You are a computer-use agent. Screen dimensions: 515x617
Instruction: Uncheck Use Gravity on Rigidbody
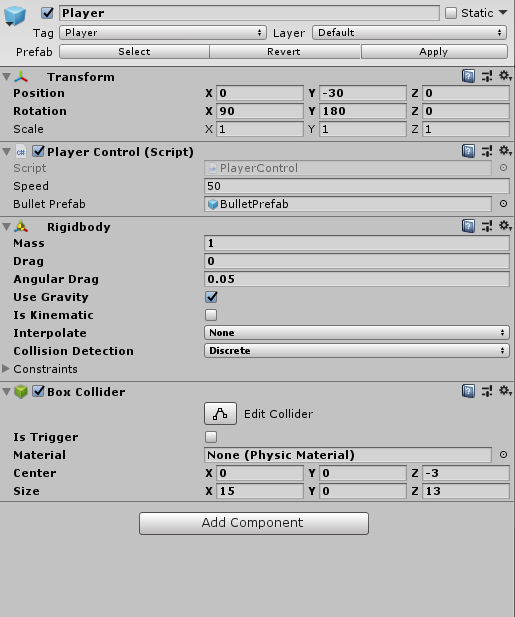[211, 297]
